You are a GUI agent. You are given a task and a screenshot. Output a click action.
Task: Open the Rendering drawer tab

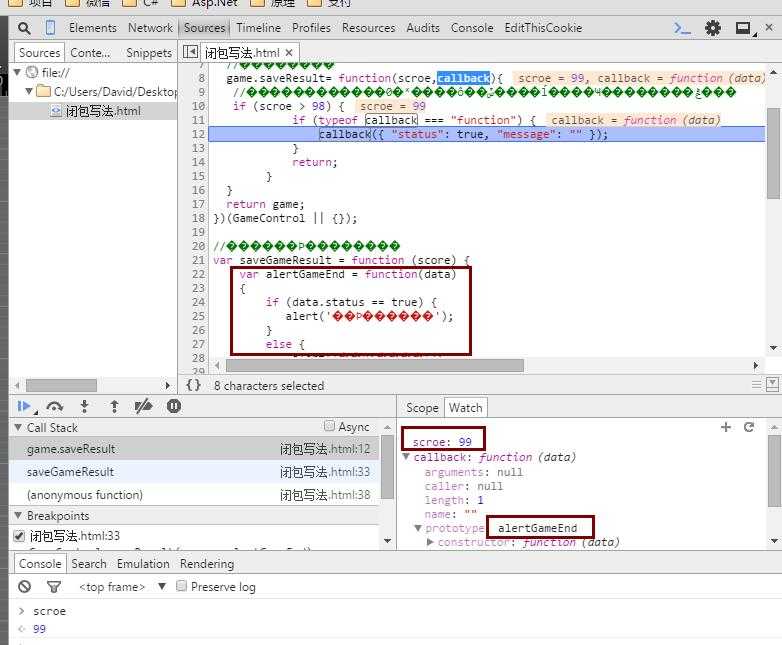coord(207,564)
